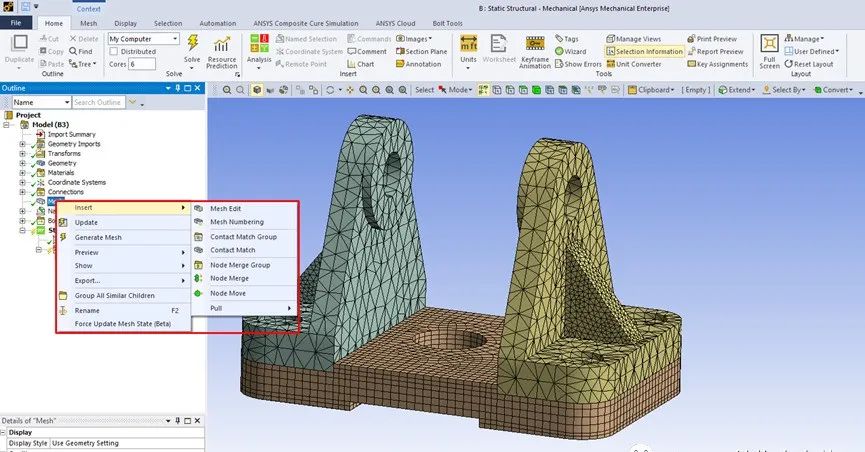This screenshot has width=865, height=452.
Task: Click the Keyframe Animation film icon
Action: (535, 43)
